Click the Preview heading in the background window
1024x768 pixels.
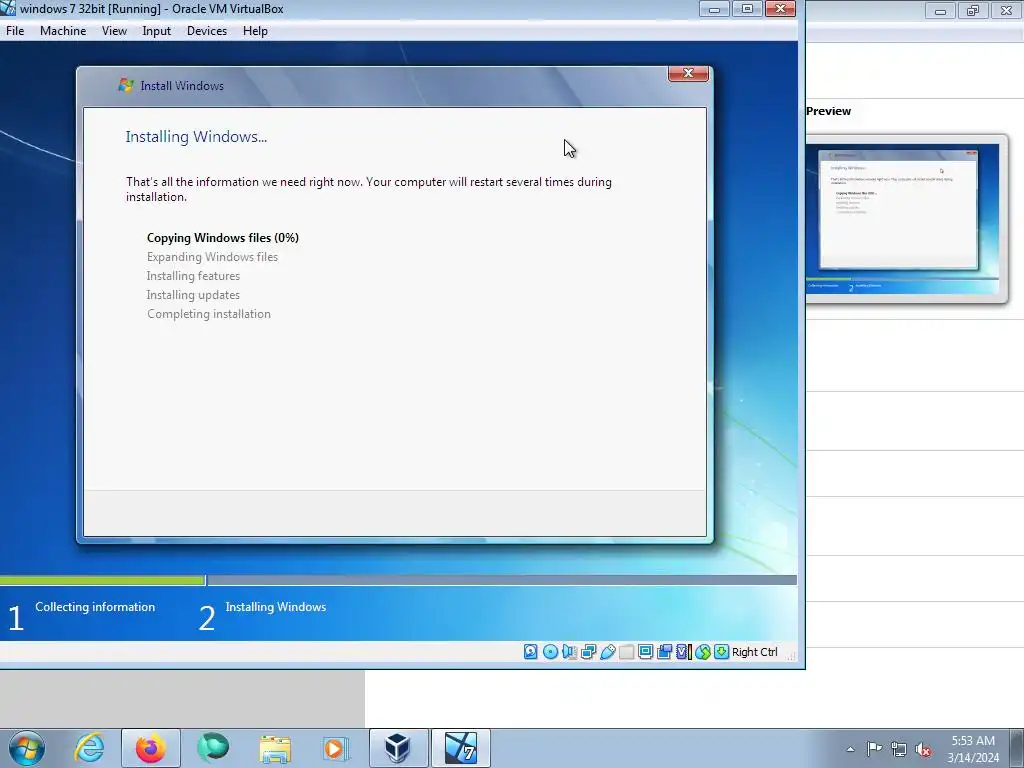(828, 111)
